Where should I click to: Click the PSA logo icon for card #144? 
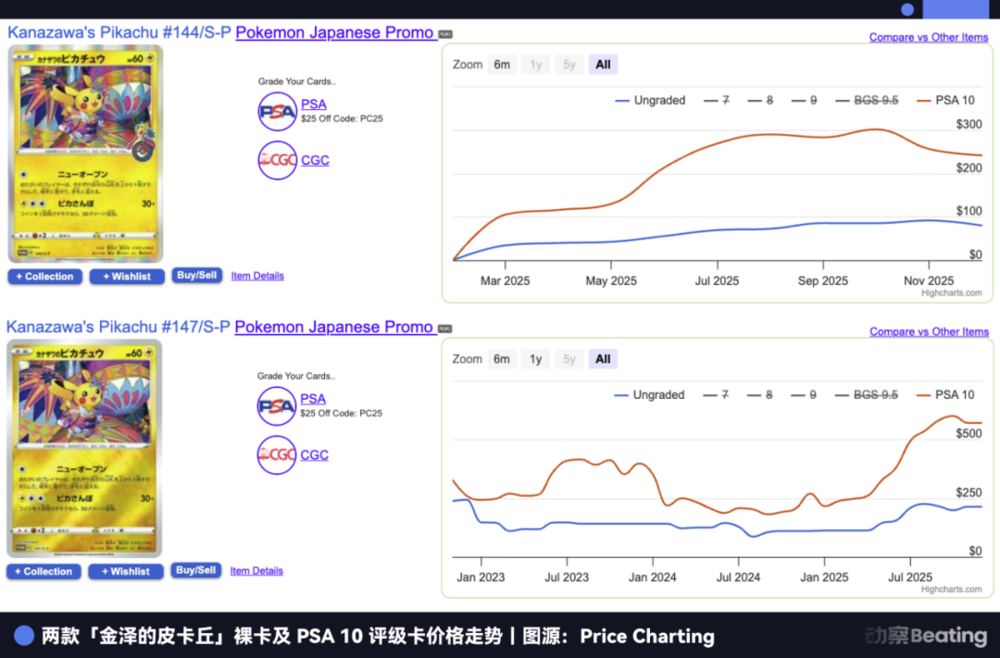pos(277,111)
